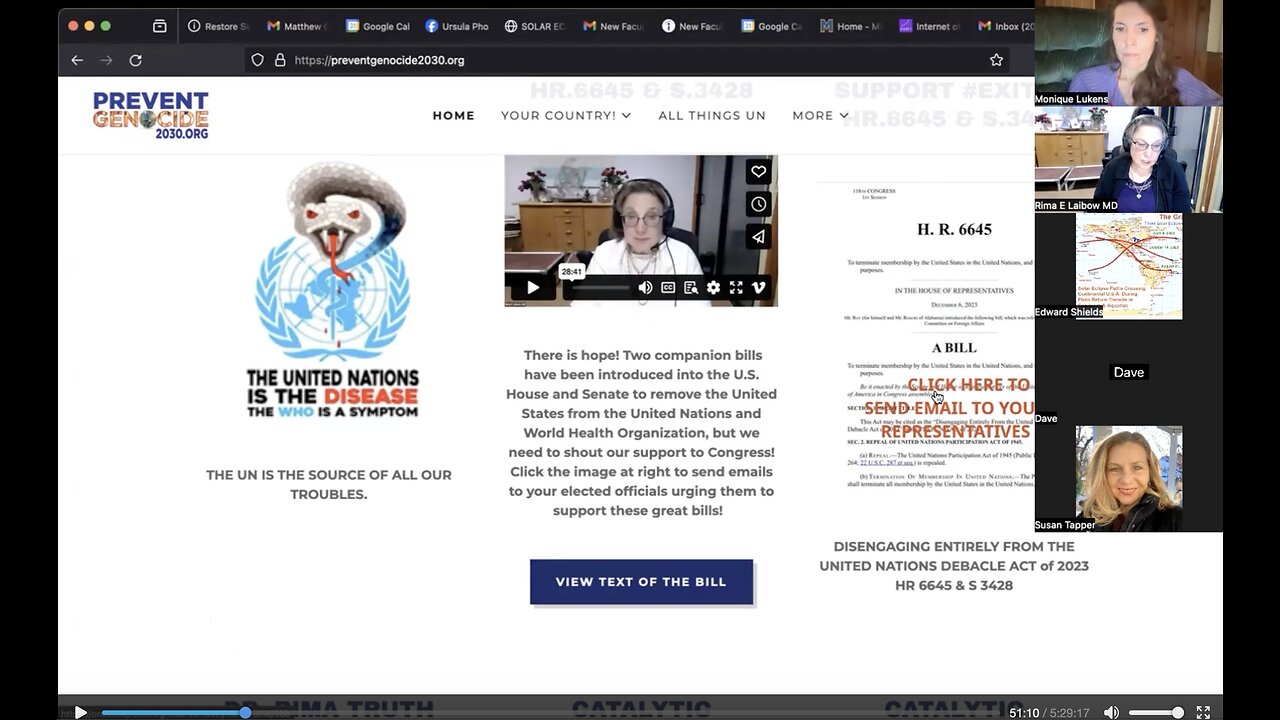Screen dimensions: 1280x720
Task: Click DISENGAGING ENTIRELY FROM THE UN caption
Action: [x=954, y=566]
